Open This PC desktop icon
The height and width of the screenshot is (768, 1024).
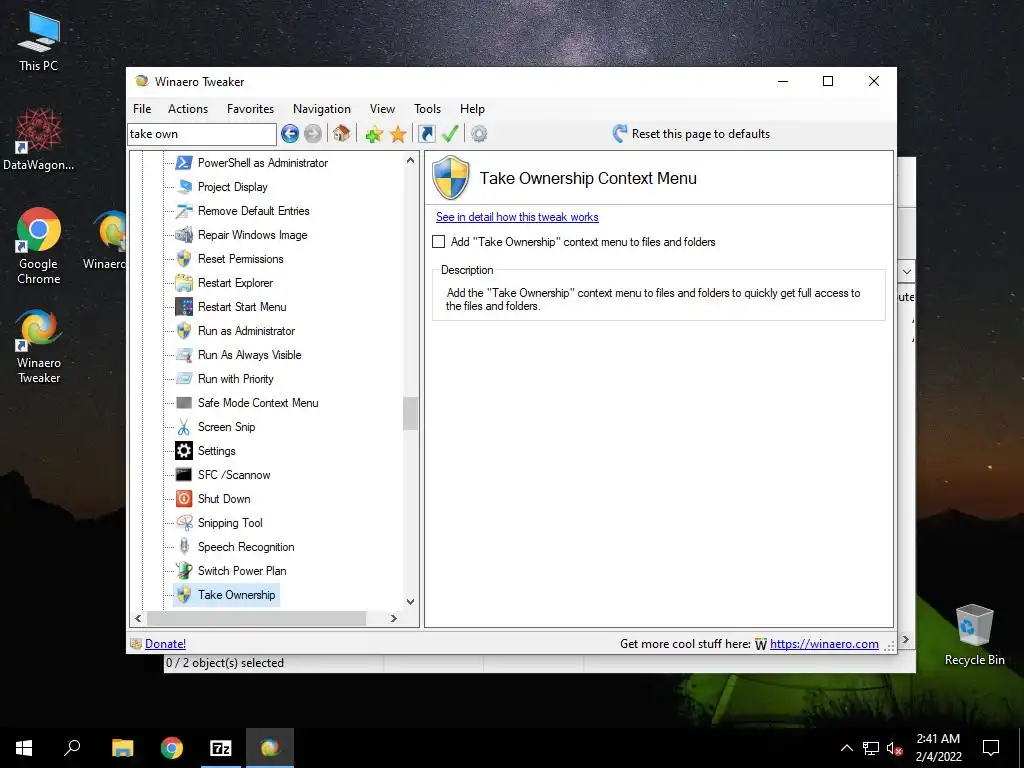(x=39, y=42)
